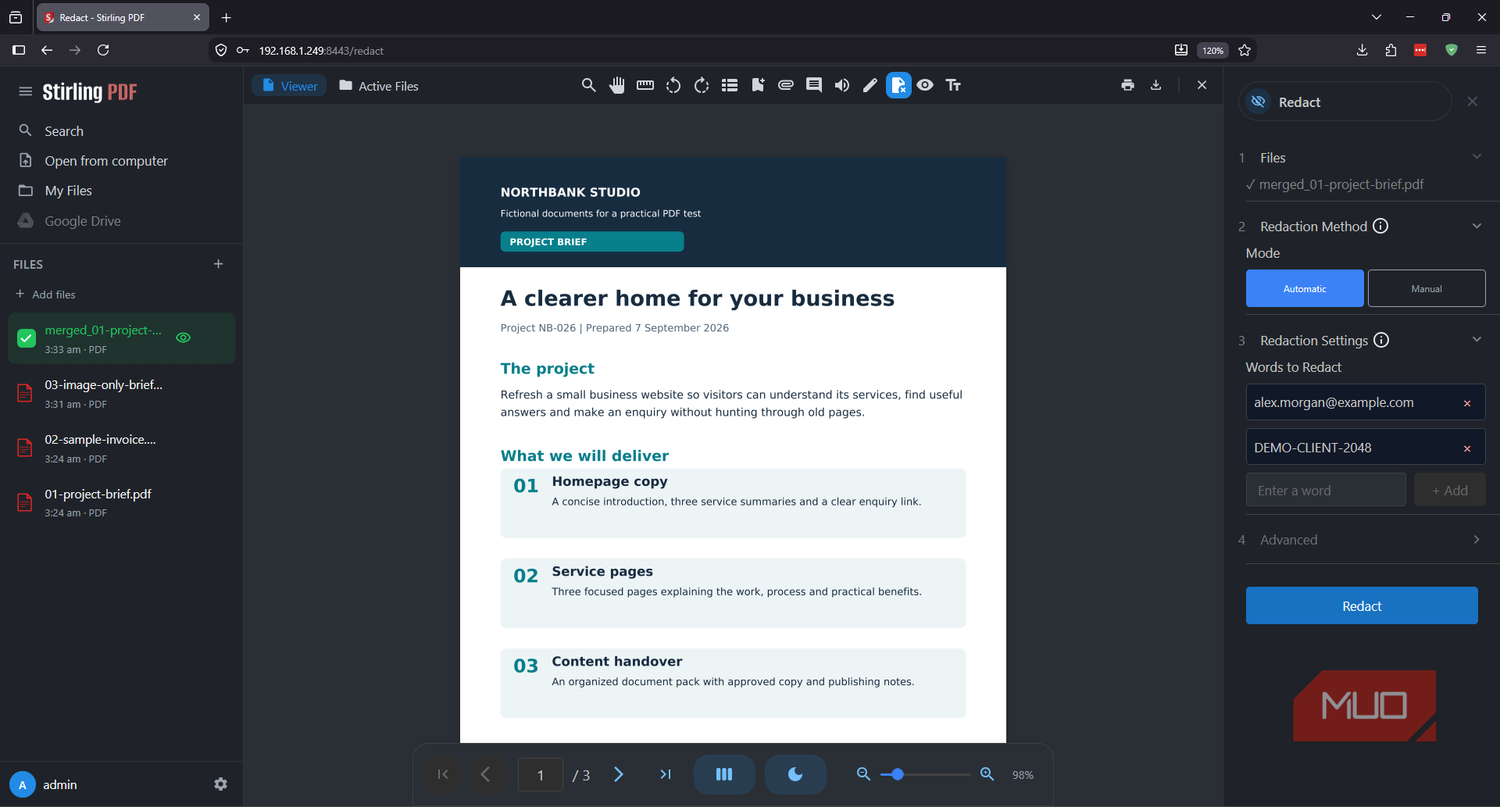Select Manual redaction mode
The height and width of the screenshot is (807, 1500).
(x=1427, y=288)
